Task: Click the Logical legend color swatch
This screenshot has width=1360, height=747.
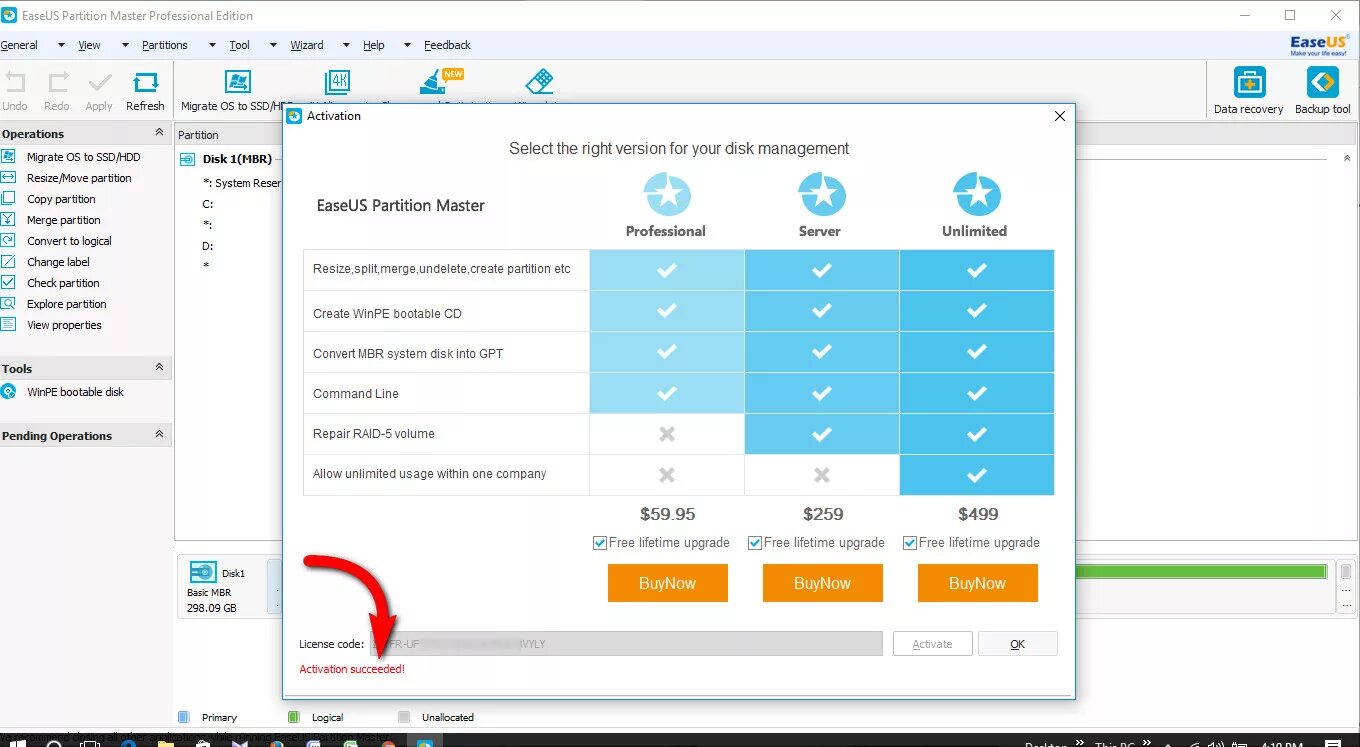Action: 293,717
